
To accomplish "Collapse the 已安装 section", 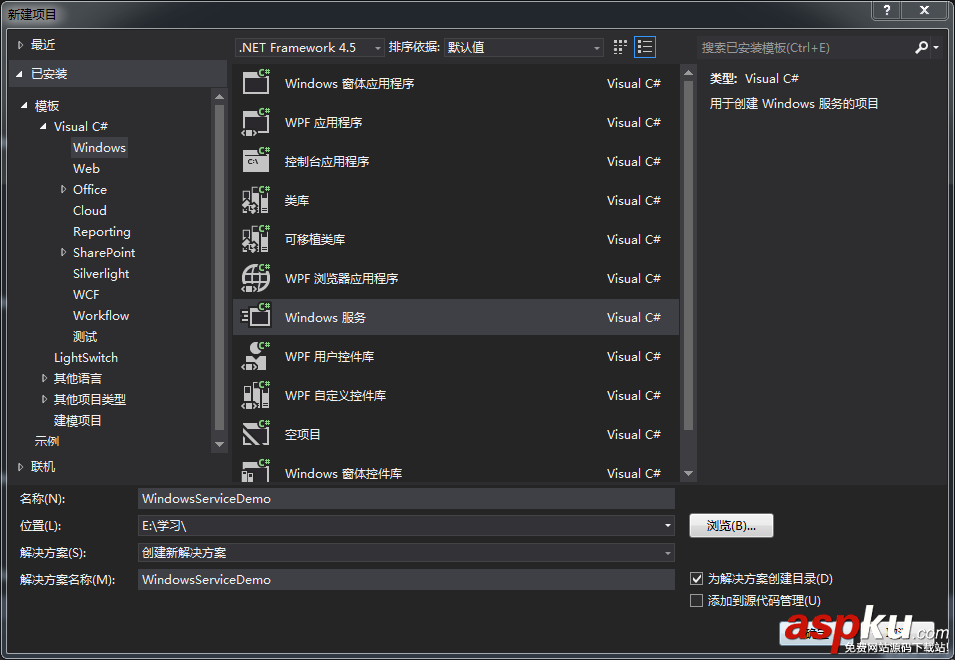I will [19, 74].
